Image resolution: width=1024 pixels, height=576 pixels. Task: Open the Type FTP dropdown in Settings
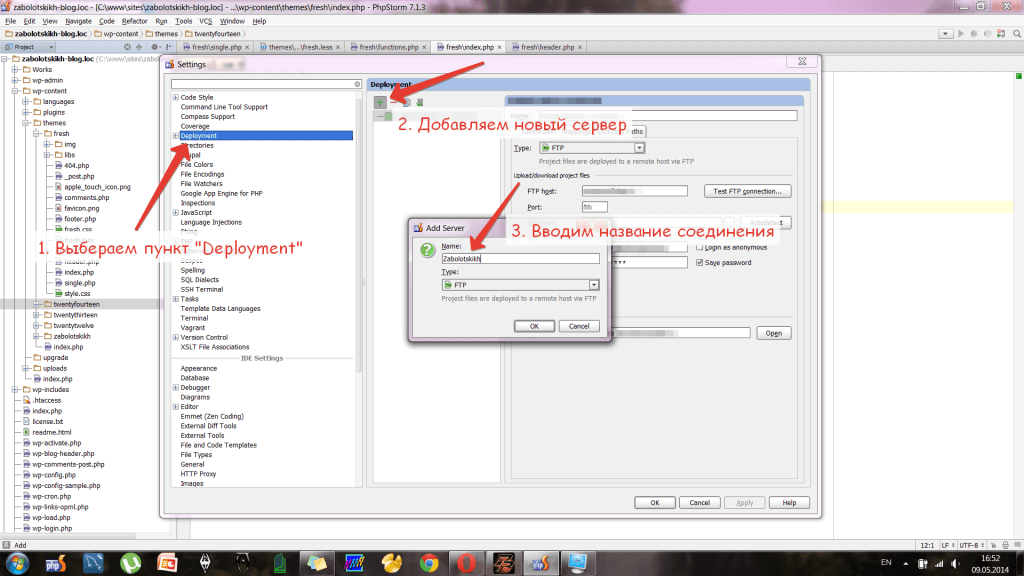coord(639,148)
